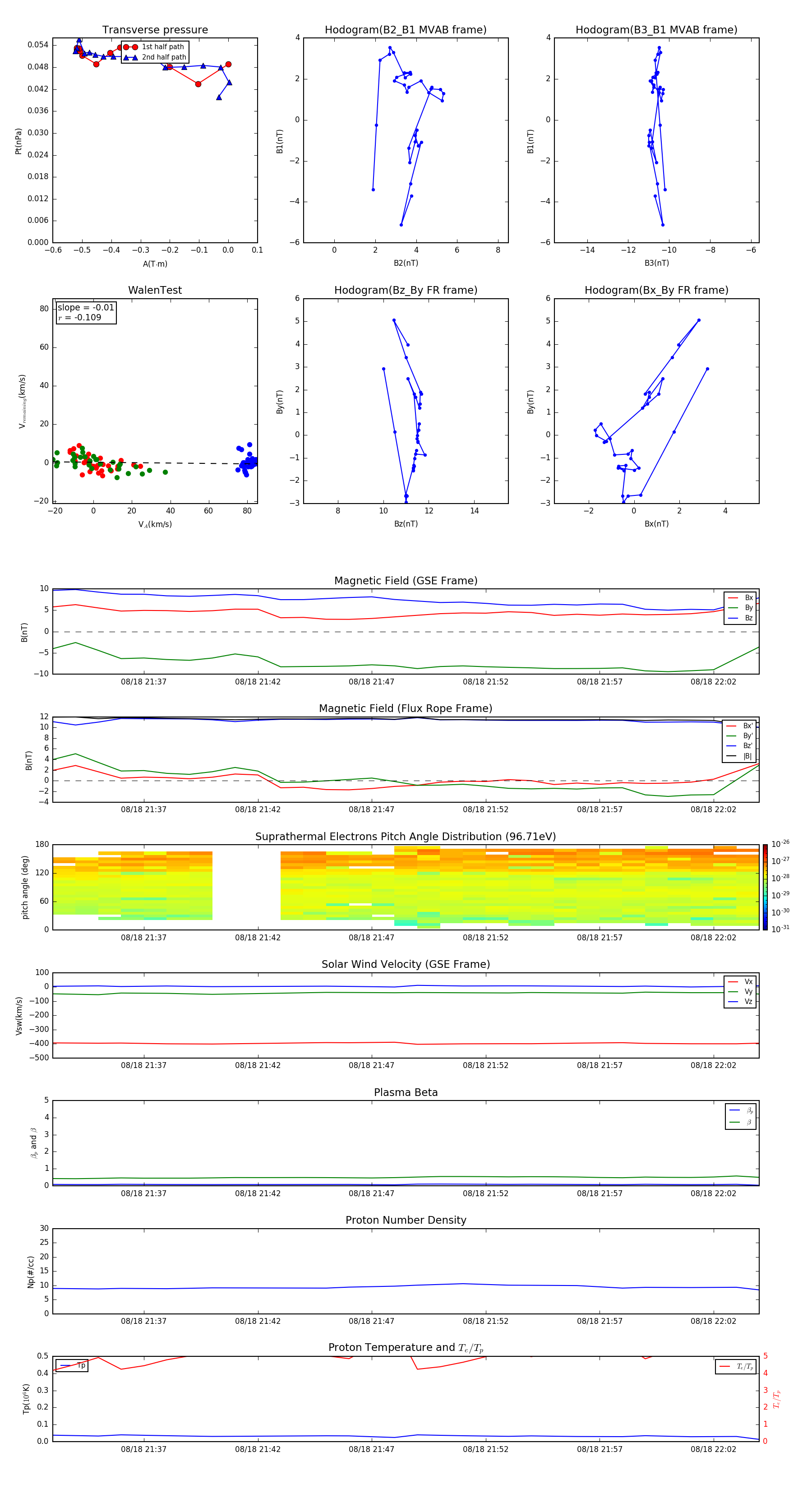Click Bz in the GSE magnetic field legend
This screenshot has width=812, height=1489.
click(740, 618)
